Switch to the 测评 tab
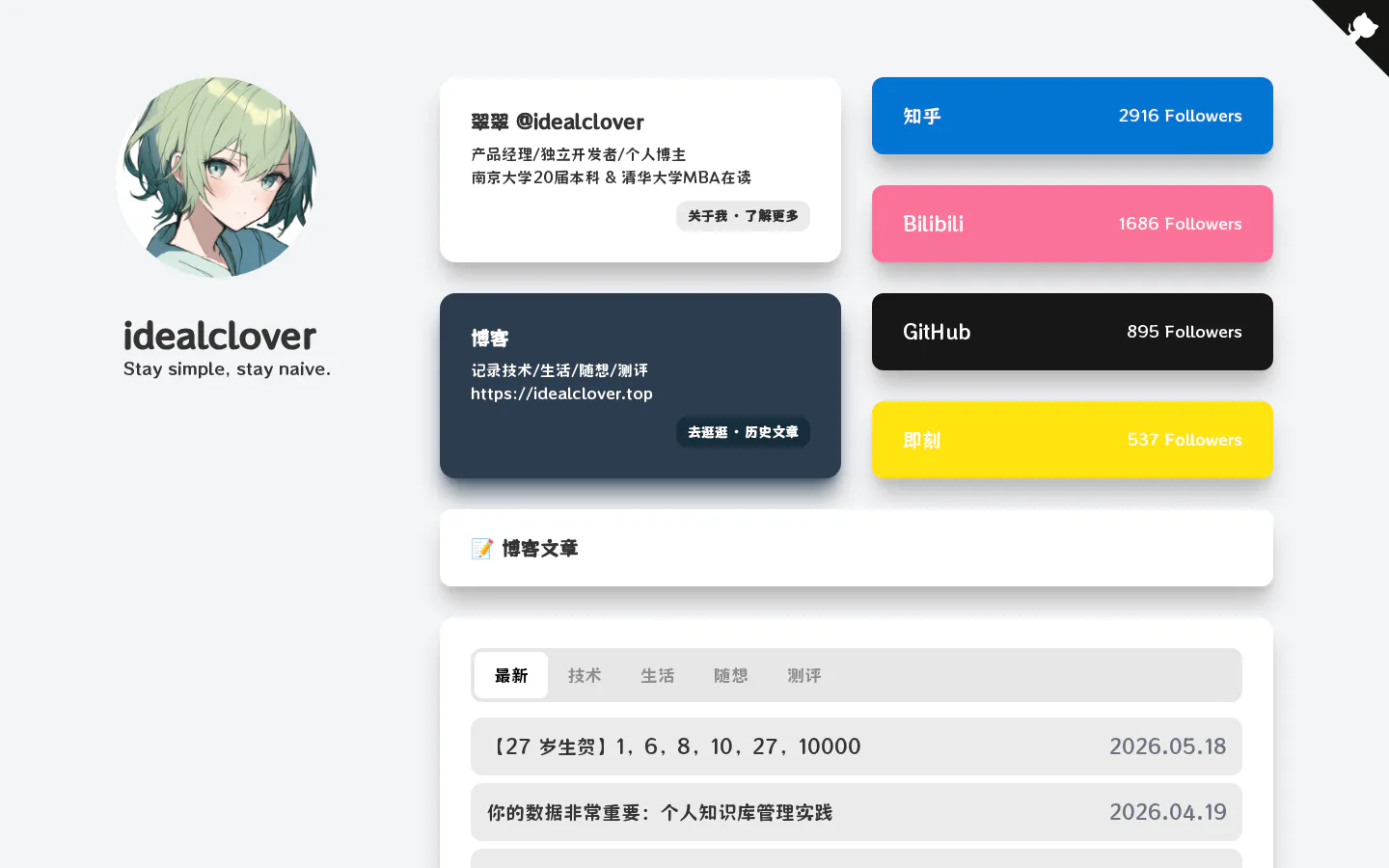The width and height of the screenshot is (1389, 868). pos(804,675)
